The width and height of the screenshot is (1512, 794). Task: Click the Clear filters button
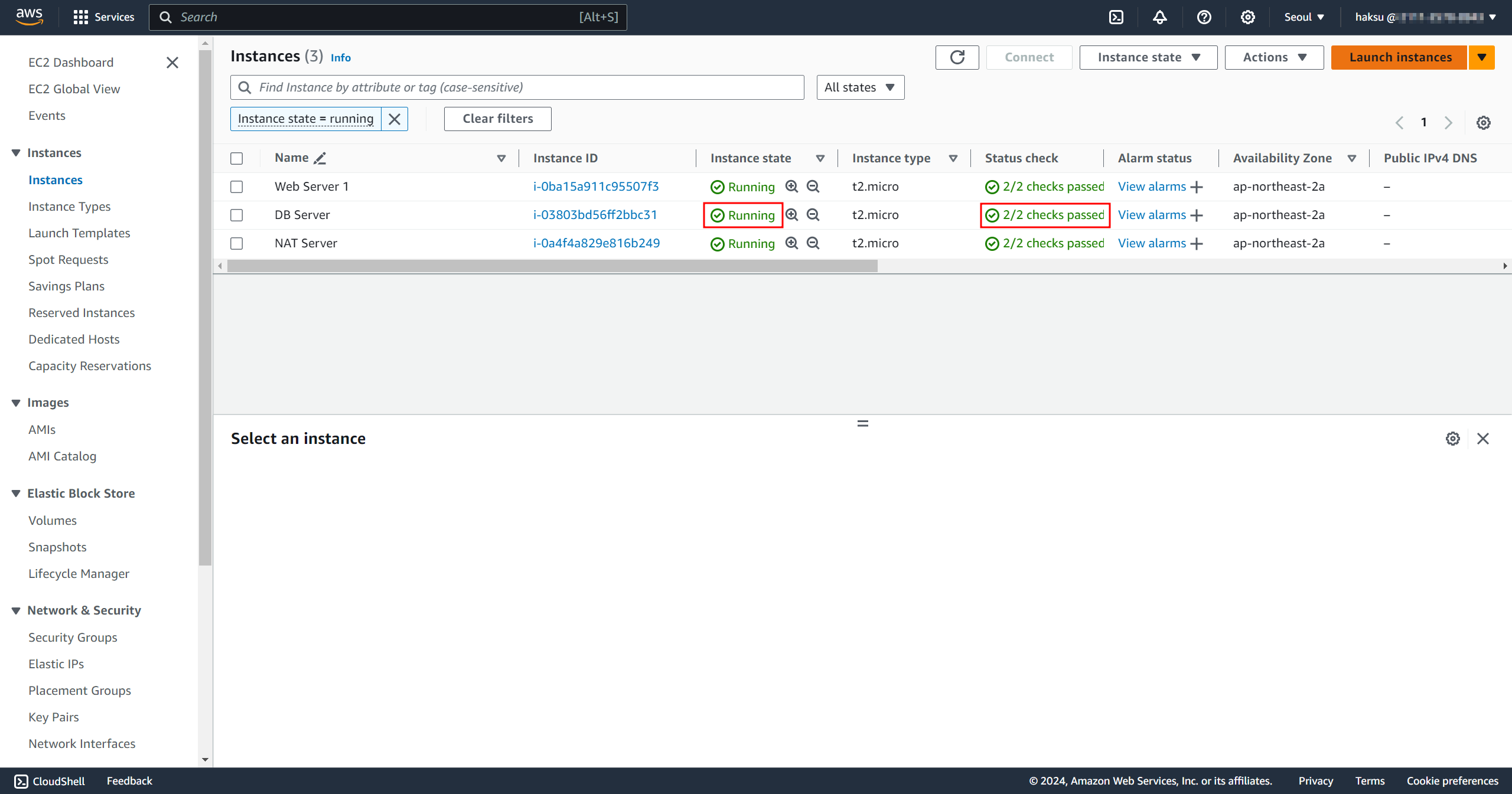pos(497,119)
